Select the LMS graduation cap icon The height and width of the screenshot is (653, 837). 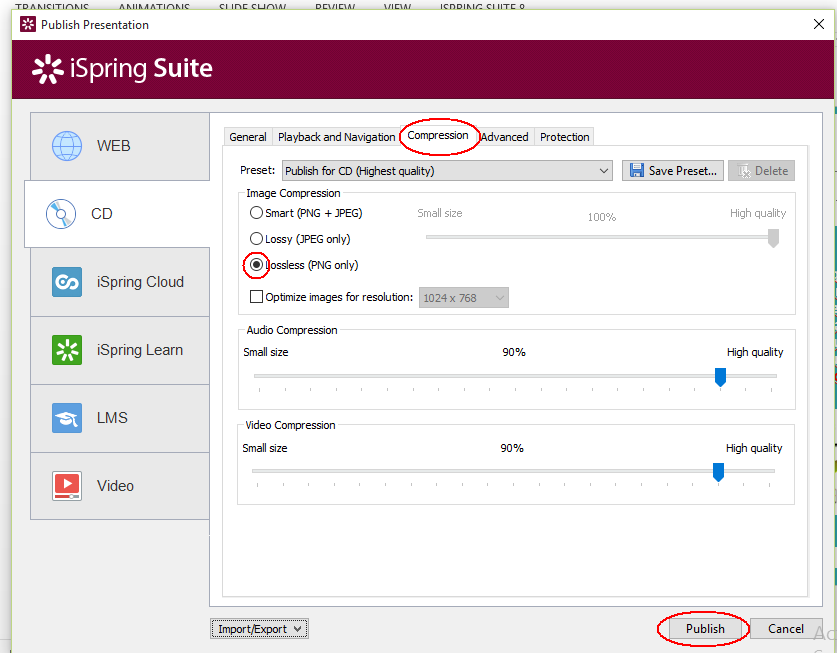pyautogui.click(x=67, y=418)
